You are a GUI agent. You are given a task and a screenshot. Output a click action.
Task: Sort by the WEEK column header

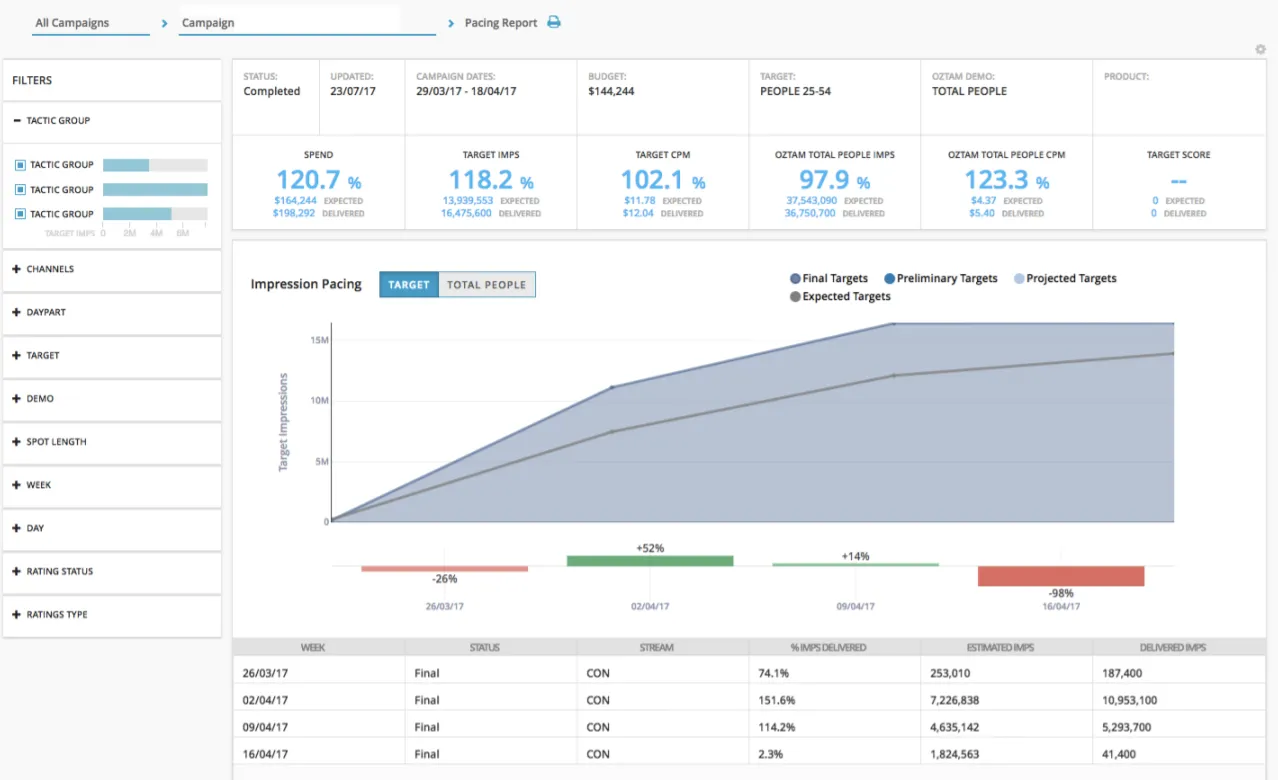(x=313, y=648)
